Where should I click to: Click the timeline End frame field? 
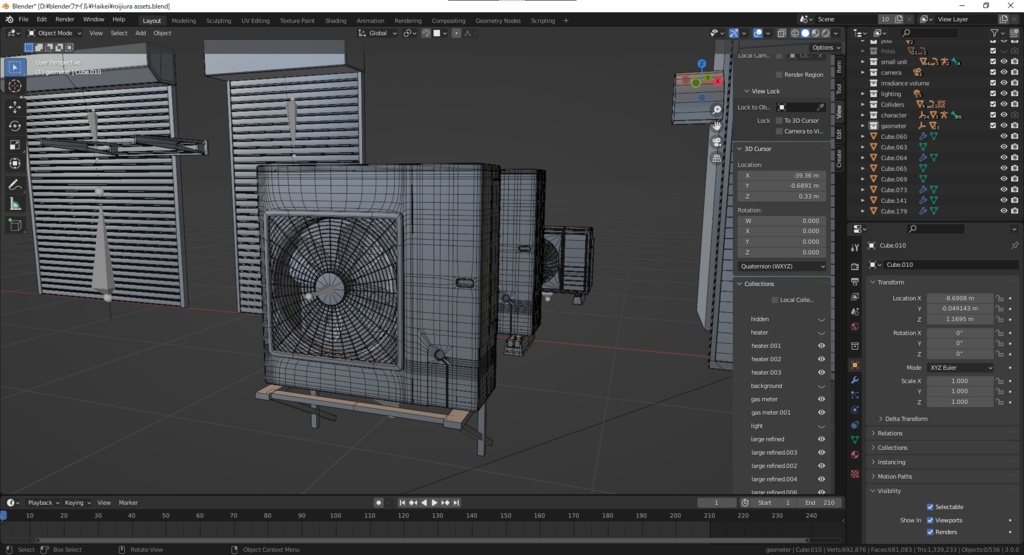coord(820,503)
